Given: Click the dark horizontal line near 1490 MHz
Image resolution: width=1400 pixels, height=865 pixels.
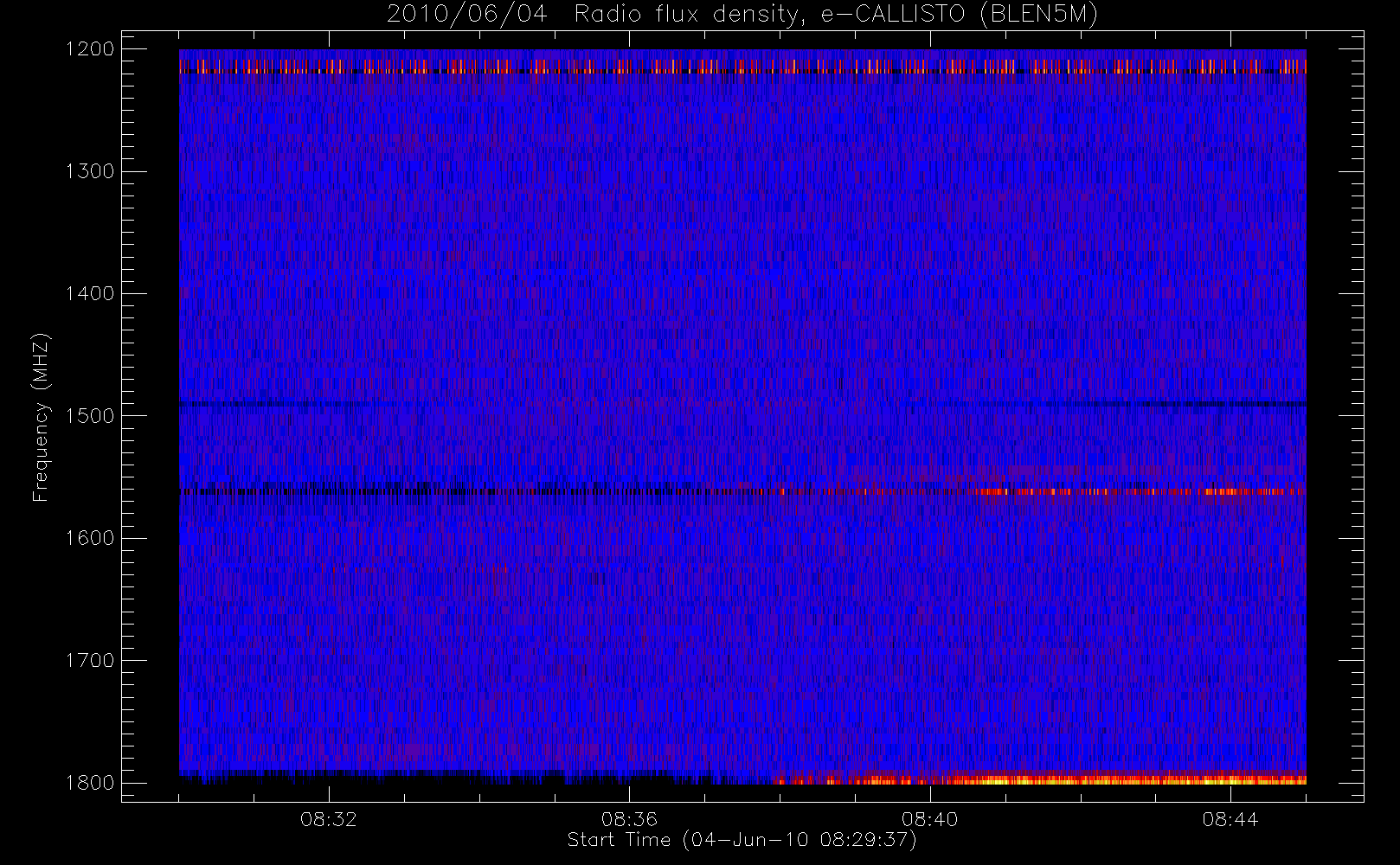Looking at the screenshot, I should pos(742,404).
